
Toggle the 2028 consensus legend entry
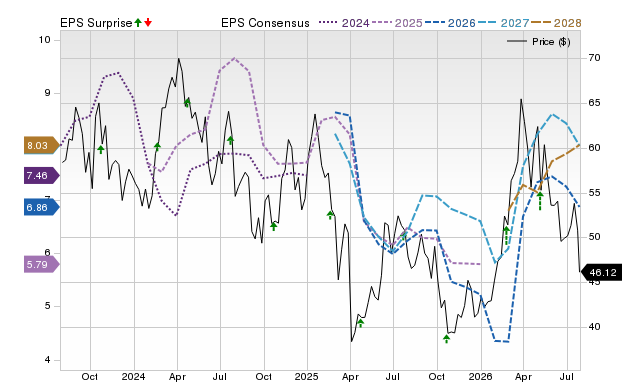pyautogui.click(x=556, y=23)
